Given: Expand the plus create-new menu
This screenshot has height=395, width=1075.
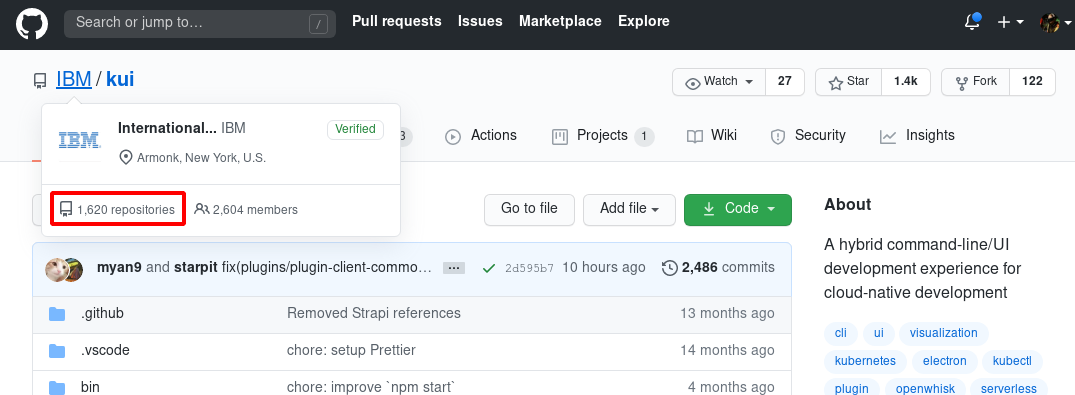Looking at the screenshot, I should coord(1011,23).
